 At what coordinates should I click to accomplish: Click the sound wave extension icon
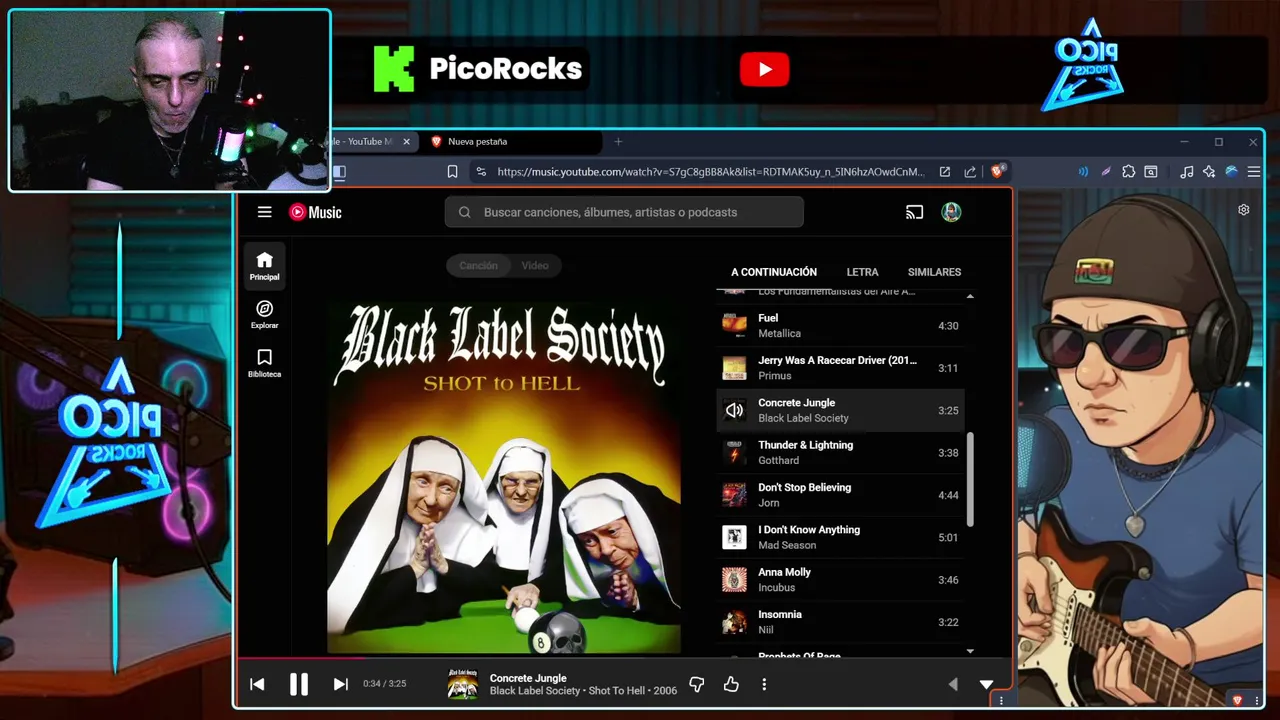[x=1083, y=172]
